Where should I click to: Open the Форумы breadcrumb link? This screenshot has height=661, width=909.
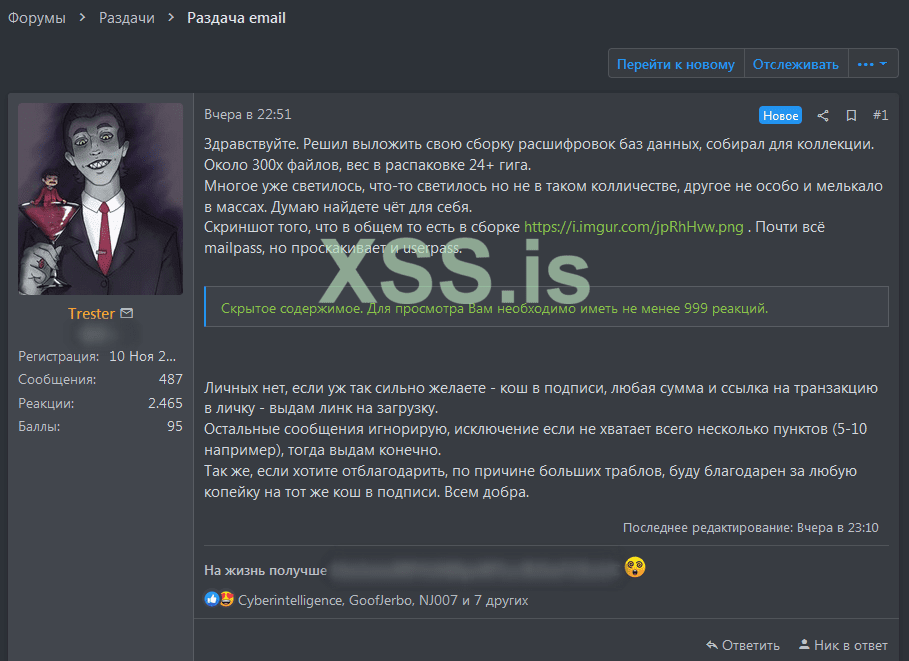(x=37, y=18)
